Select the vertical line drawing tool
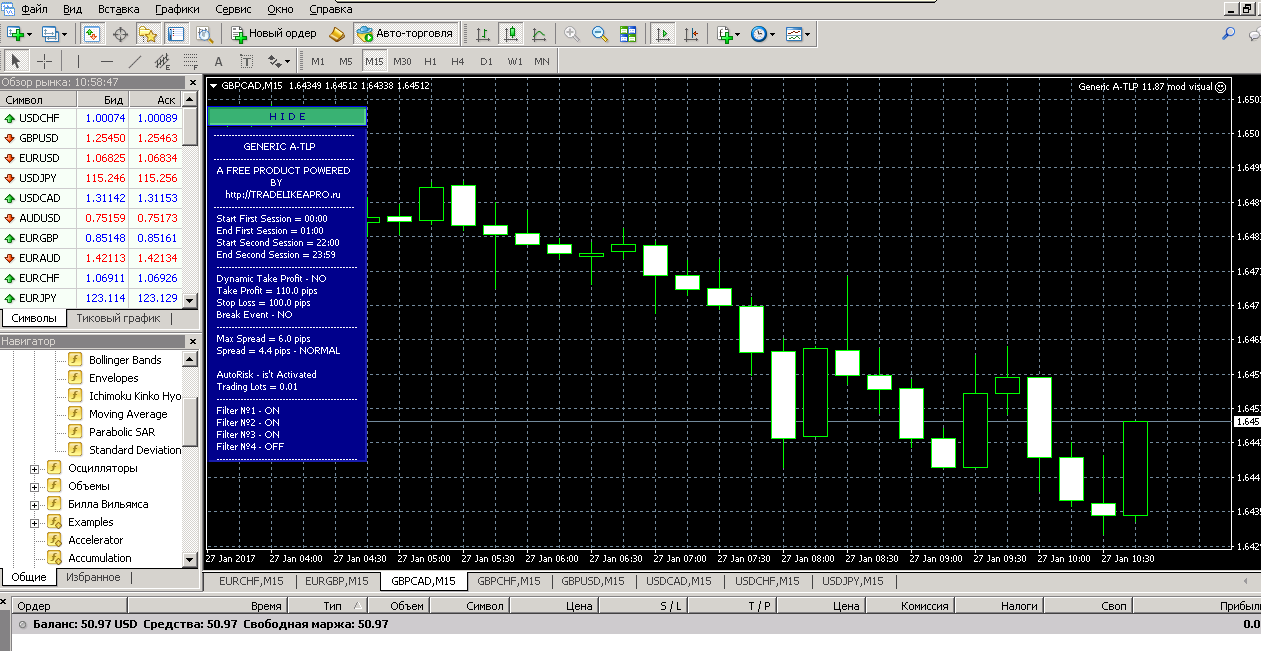Screen dimensions: 1261x651 [80, 61]
